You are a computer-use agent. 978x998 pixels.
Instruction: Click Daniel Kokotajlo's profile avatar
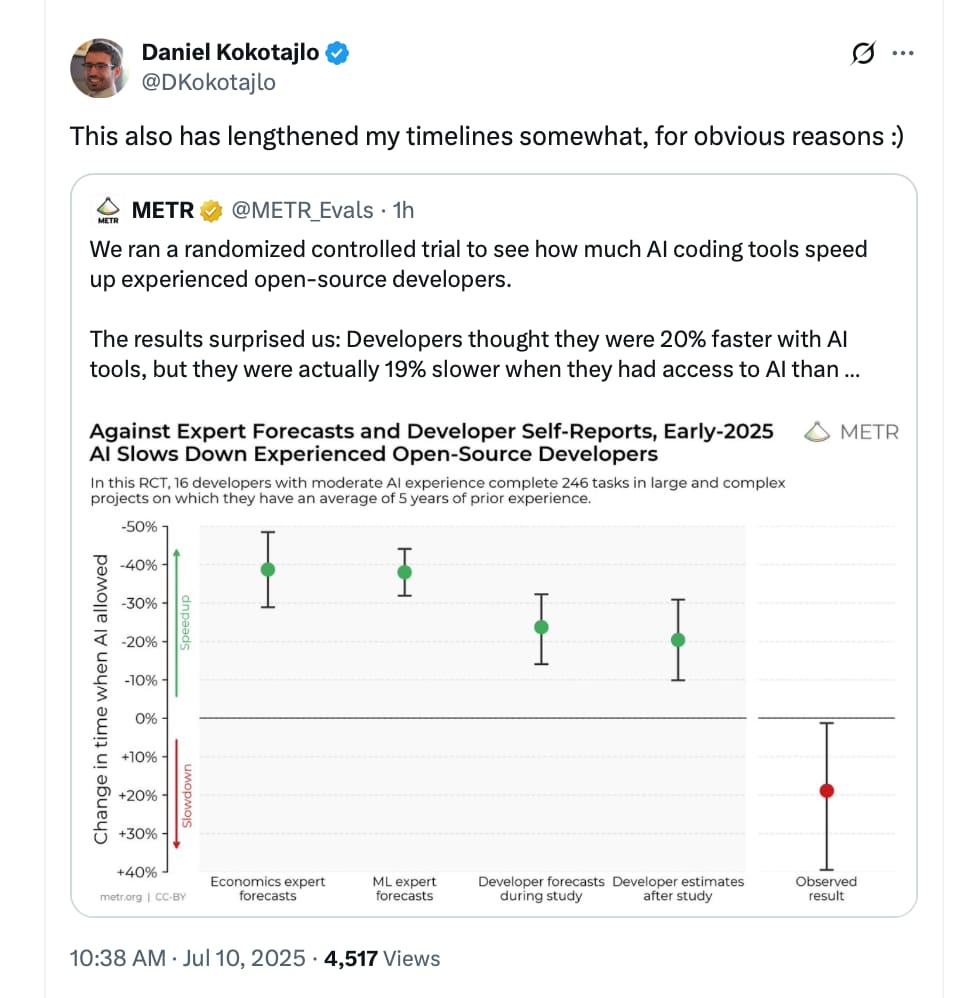tap(99, 68)
